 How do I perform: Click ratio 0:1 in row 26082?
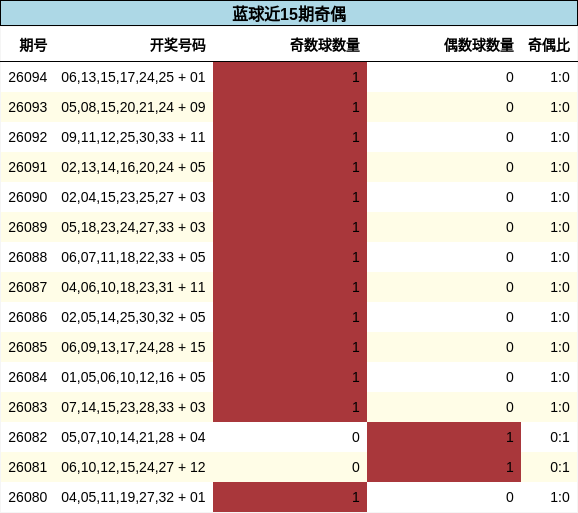pyautogui.click(x=560, y=437)
